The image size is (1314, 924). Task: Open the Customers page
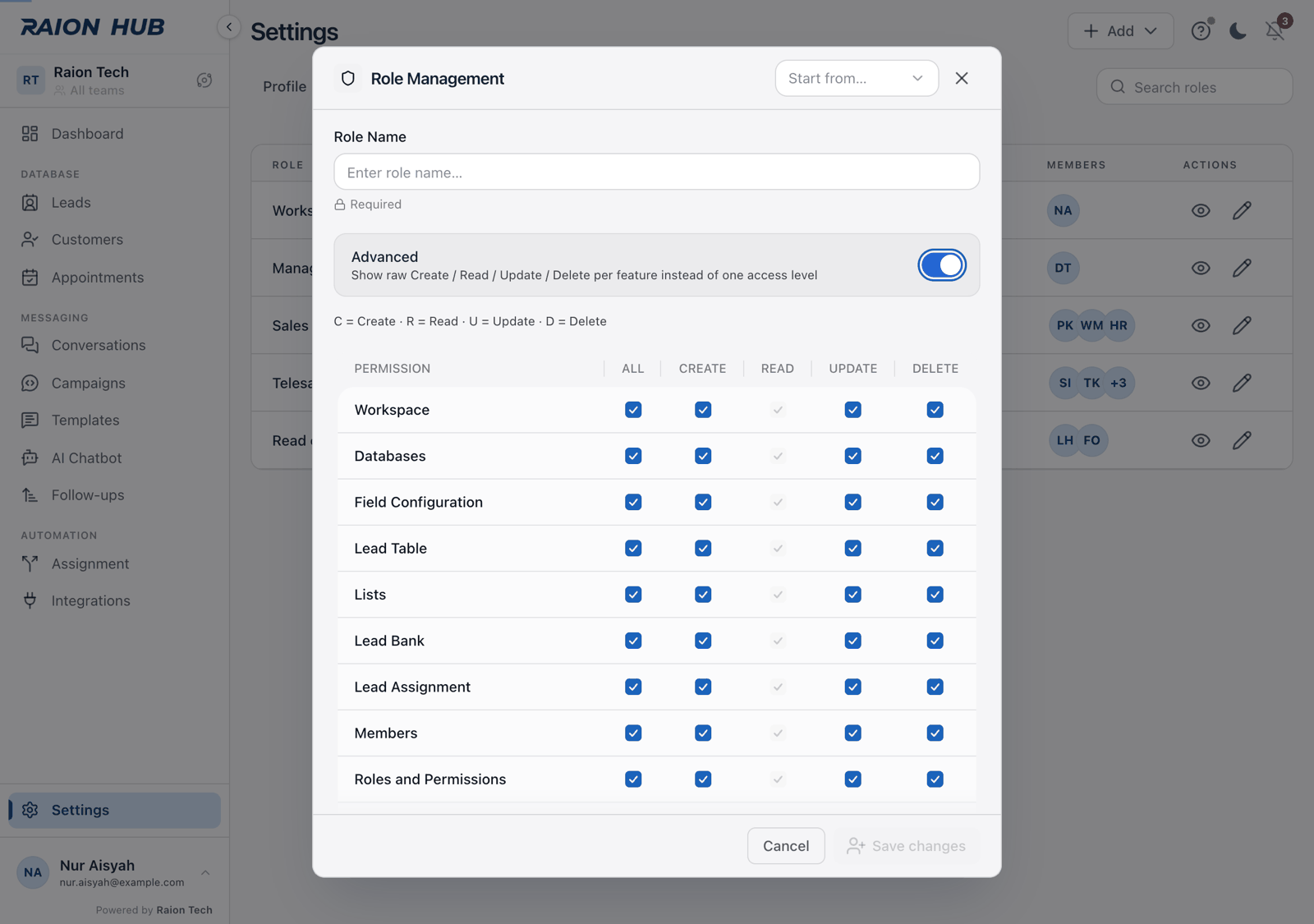114,239
